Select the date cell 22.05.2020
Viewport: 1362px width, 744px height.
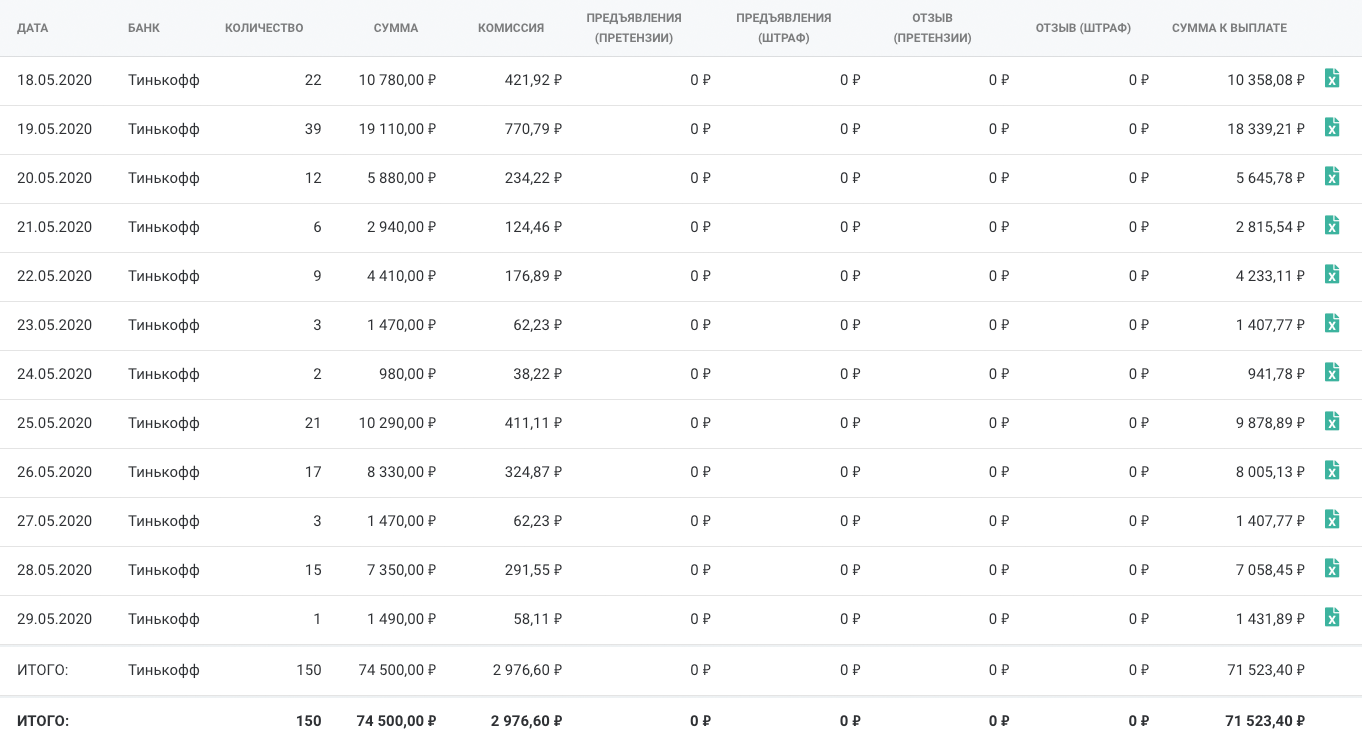click(x=54, y=276)
